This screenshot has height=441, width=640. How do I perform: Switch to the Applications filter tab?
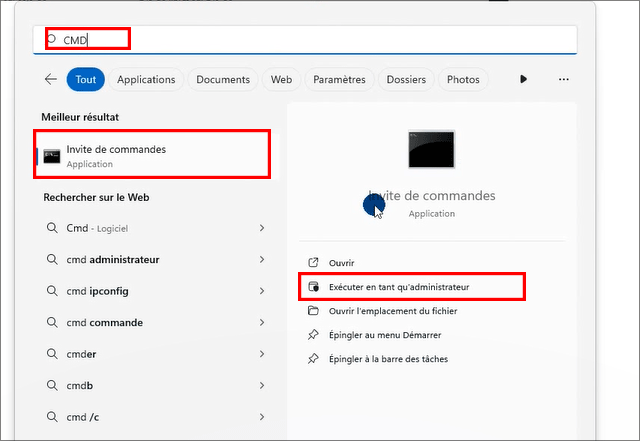(x=146, y=79)
